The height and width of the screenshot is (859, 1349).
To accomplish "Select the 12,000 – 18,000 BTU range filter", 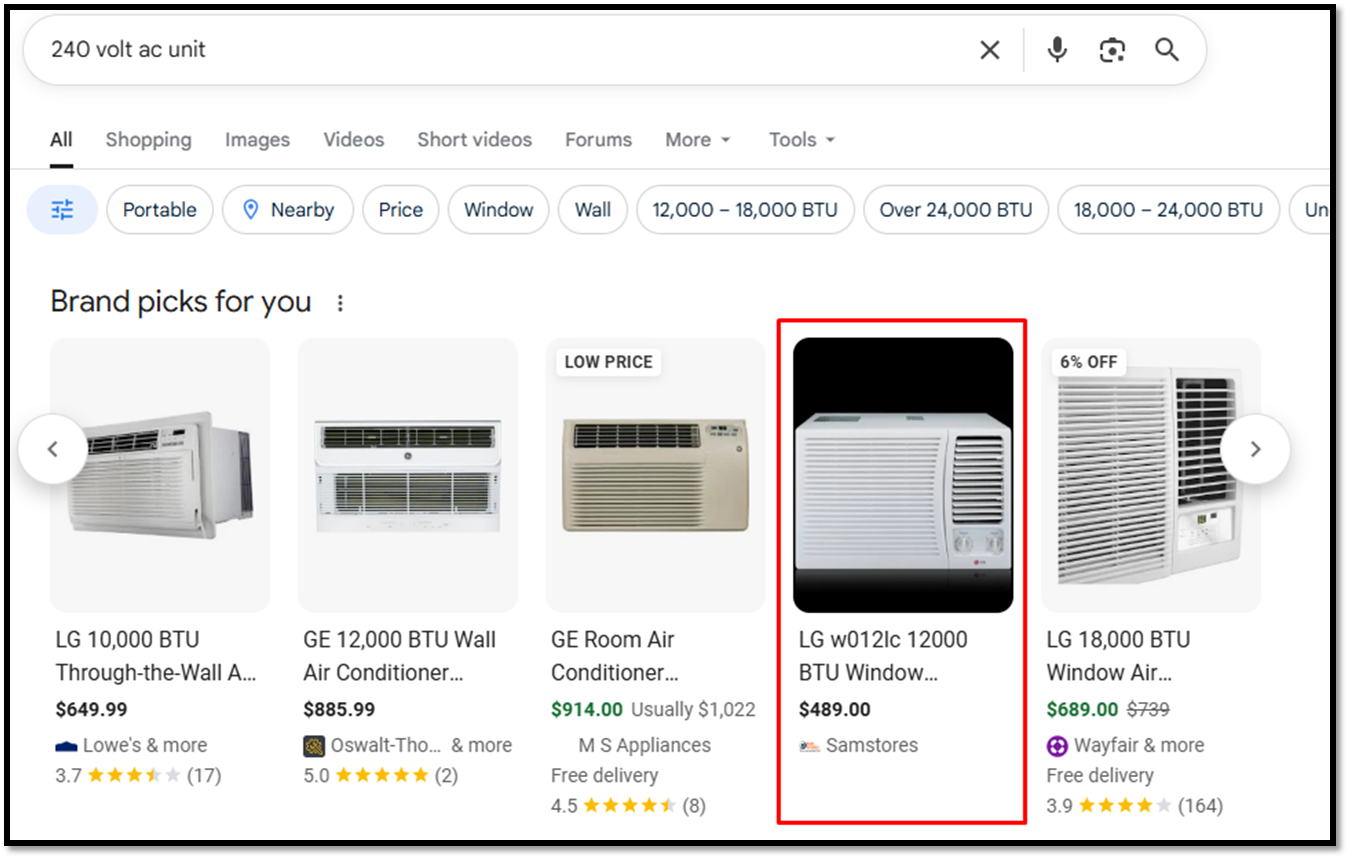I will click(x=745, y=210).
